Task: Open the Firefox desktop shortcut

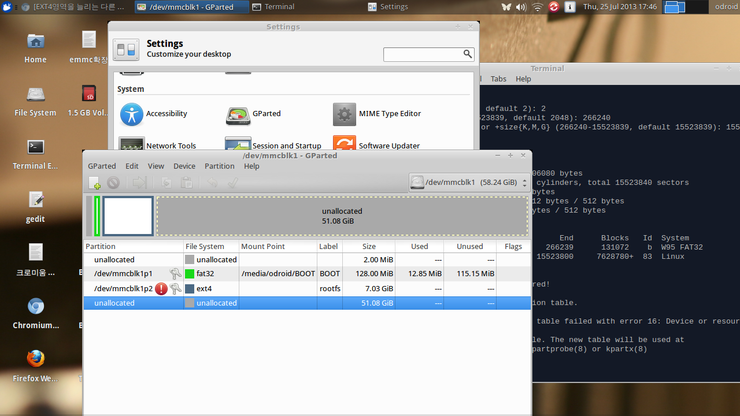Action: [x=35, y=364]
